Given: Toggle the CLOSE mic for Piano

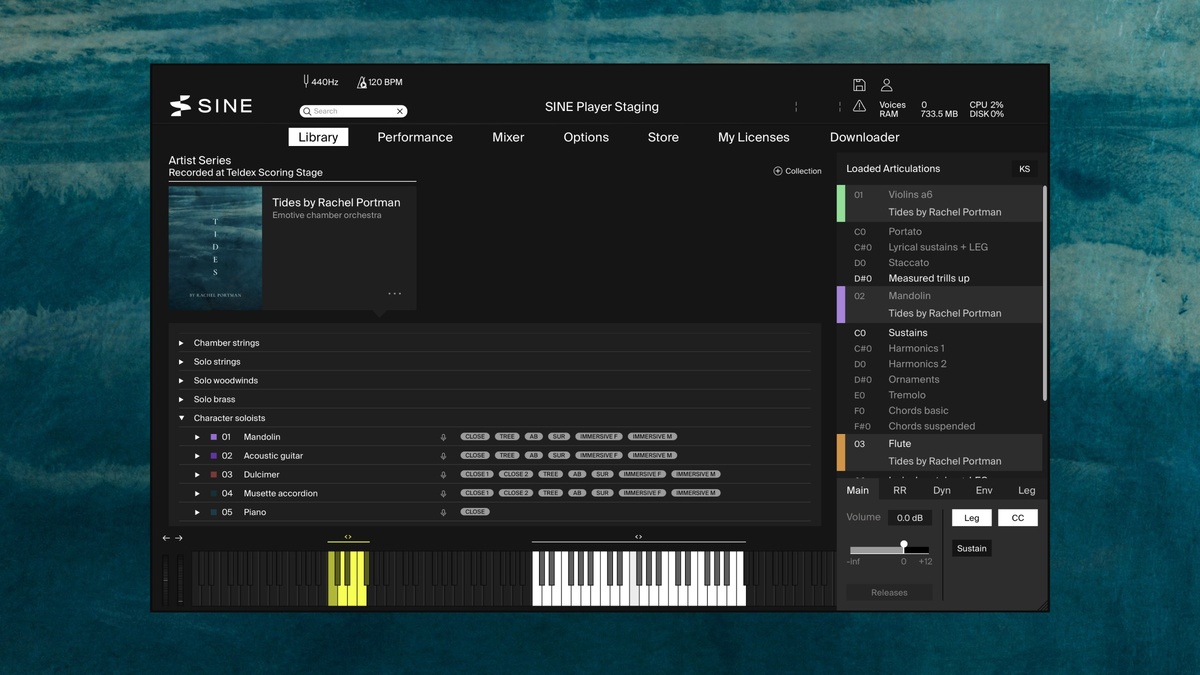Looking at the screenshot, I should pos(475,512).
